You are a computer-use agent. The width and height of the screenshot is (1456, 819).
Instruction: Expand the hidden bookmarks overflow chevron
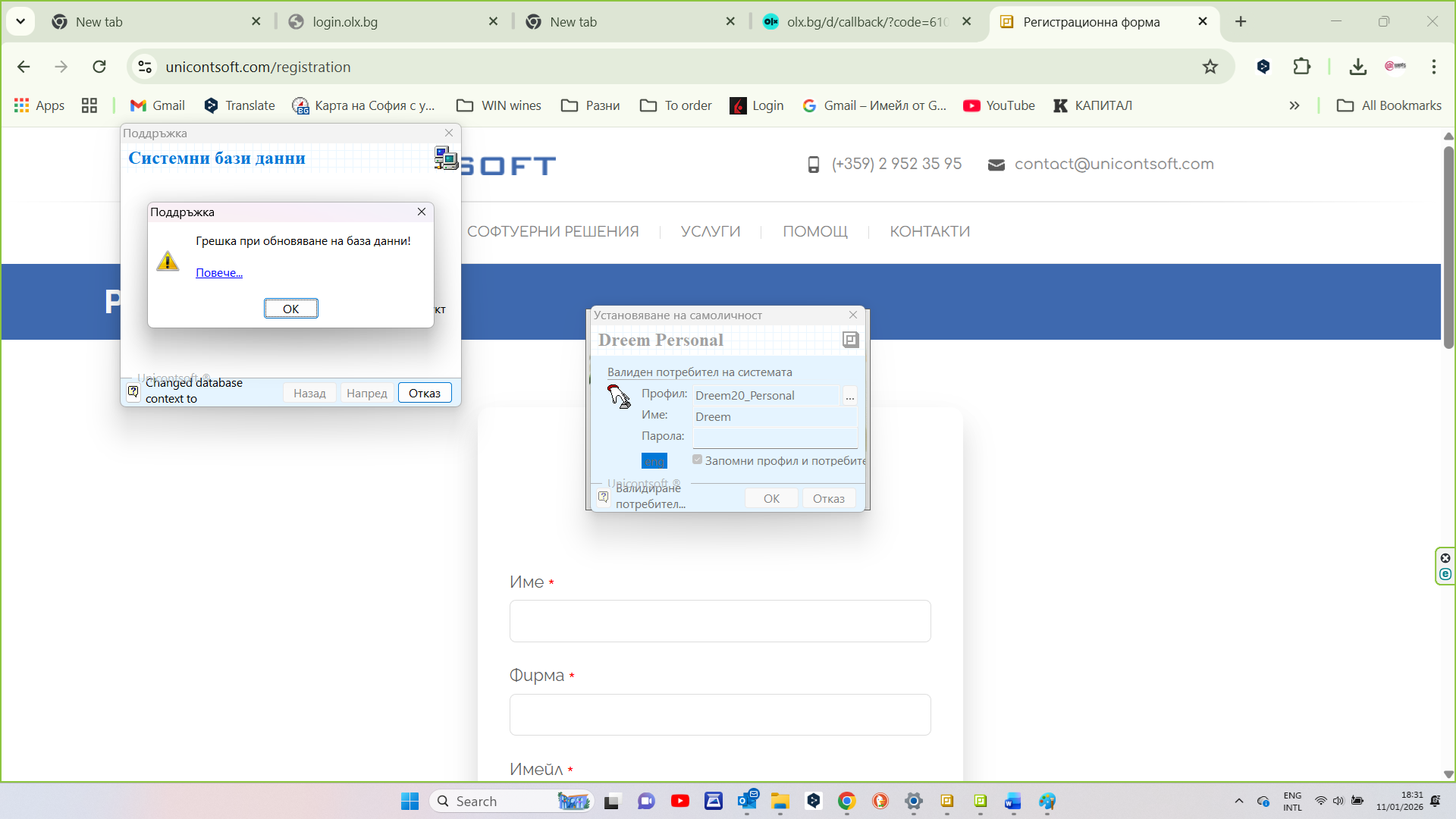coord(1294,105)
